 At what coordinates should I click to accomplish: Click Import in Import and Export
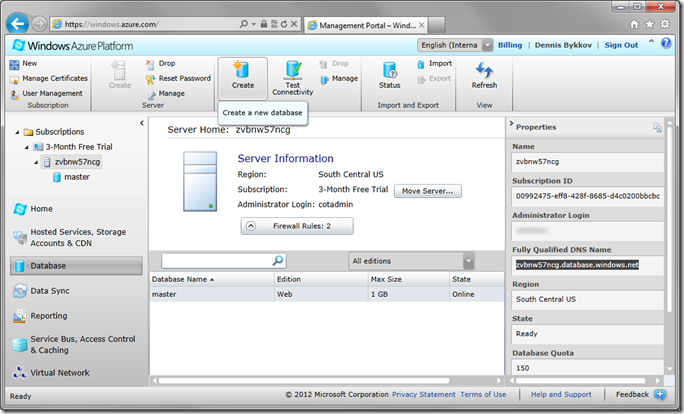(x=434, y=64)
